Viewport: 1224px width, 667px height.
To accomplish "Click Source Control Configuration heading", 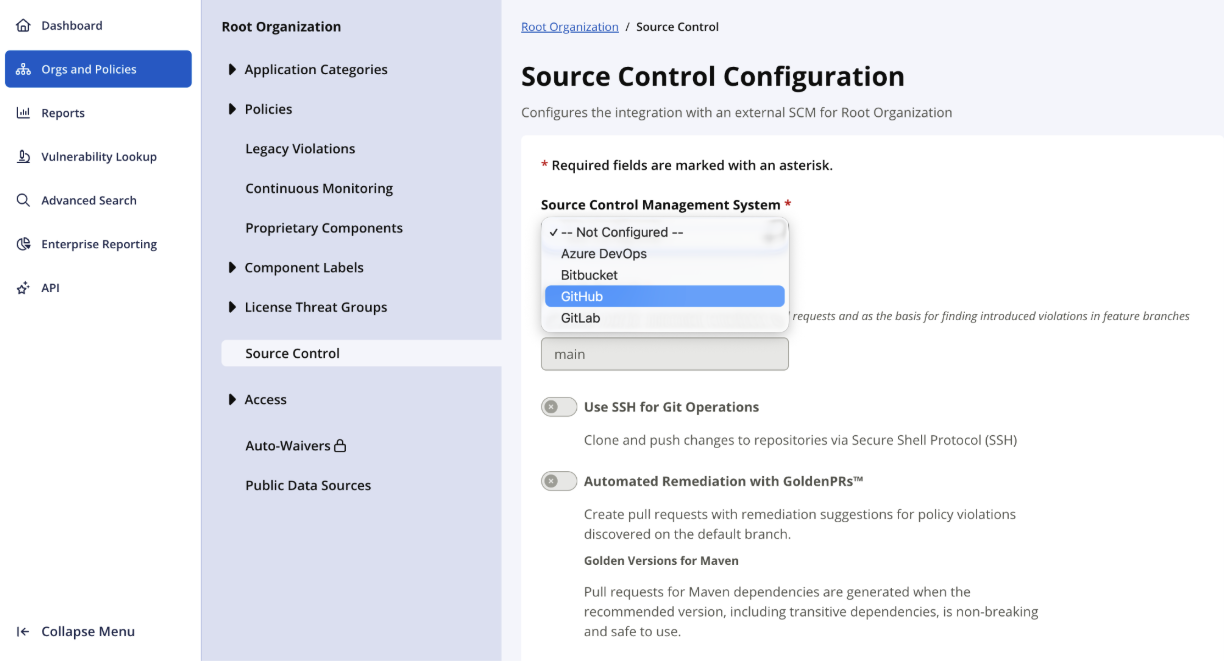I will pyautogui.click(x=713, y=76).
